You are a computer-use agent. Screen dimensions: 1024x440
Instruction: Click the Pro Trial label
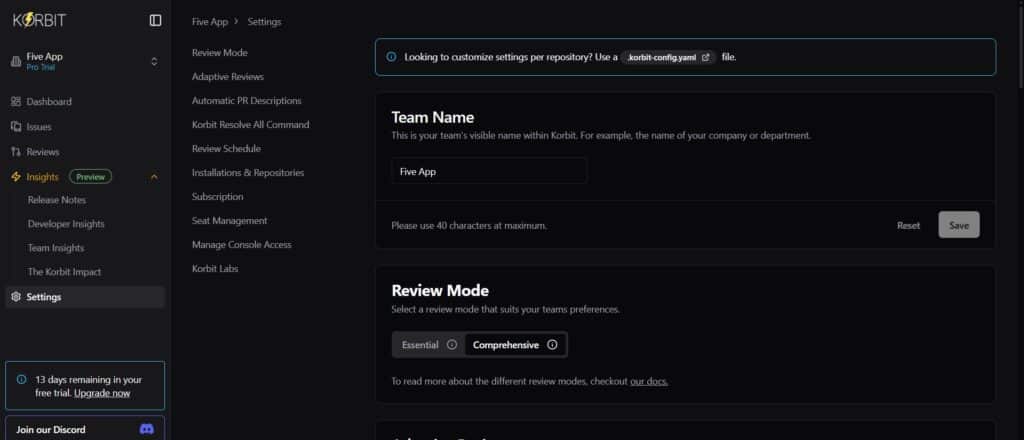click(40, 67)
